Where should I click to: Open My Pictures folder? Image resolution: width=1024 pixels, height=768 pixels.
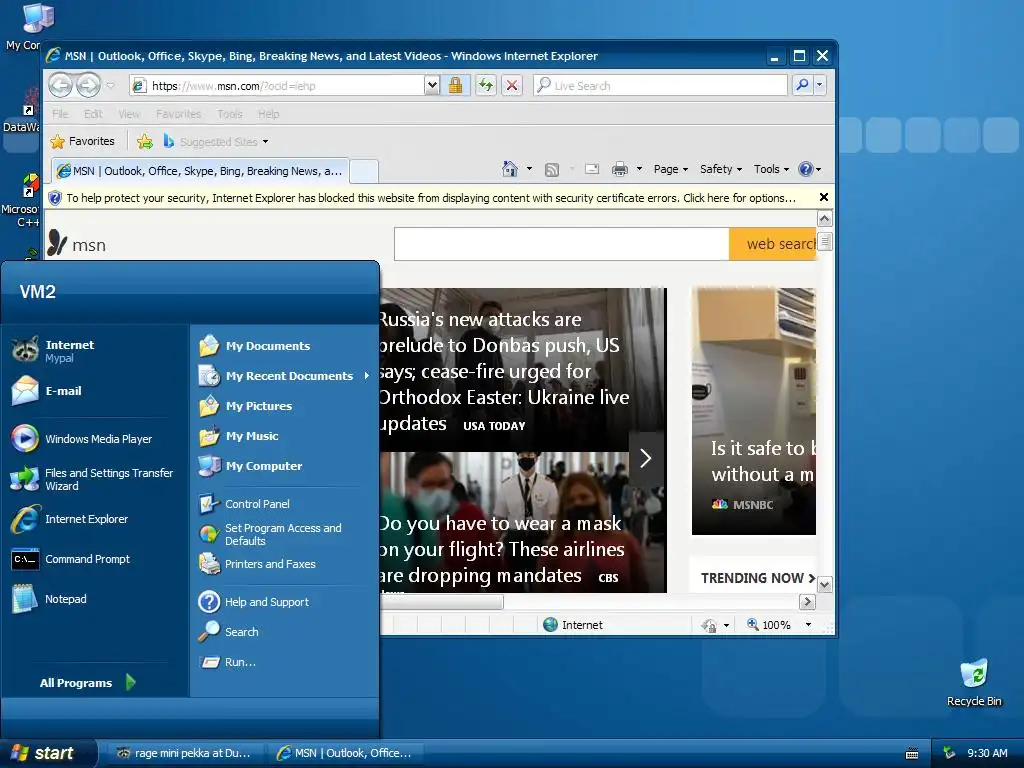click(x=284, y=406)
